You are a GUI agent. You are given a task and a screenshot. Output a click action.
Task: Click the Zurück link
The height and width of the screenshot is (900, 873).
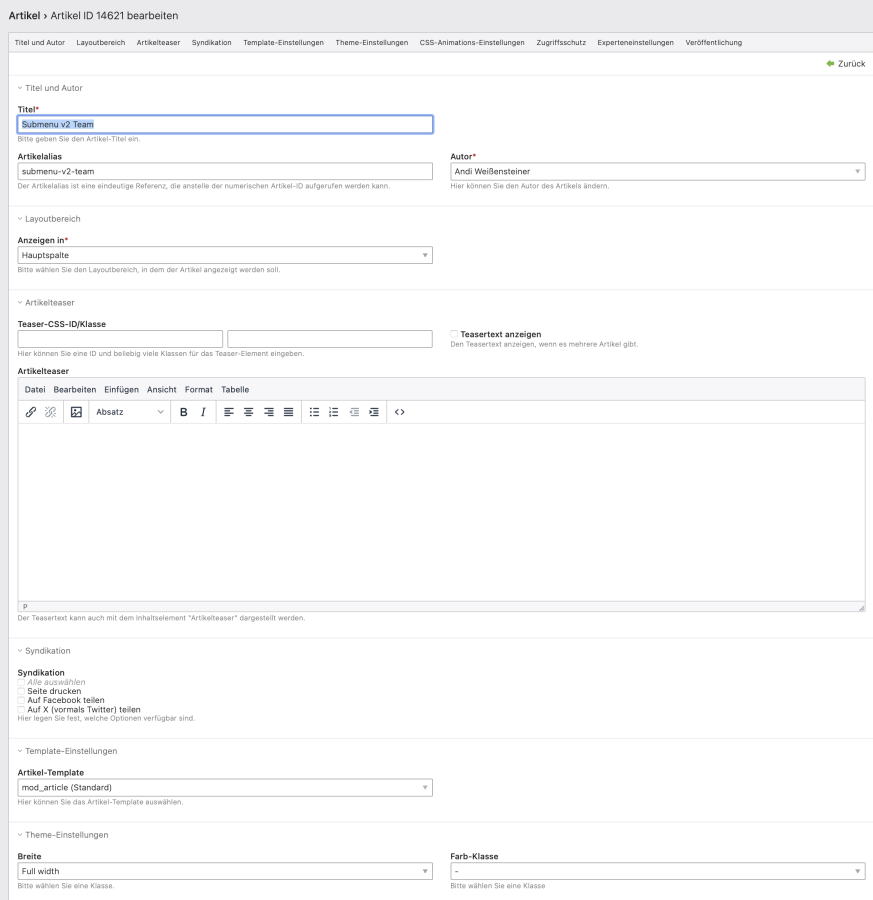coord(845,64)
